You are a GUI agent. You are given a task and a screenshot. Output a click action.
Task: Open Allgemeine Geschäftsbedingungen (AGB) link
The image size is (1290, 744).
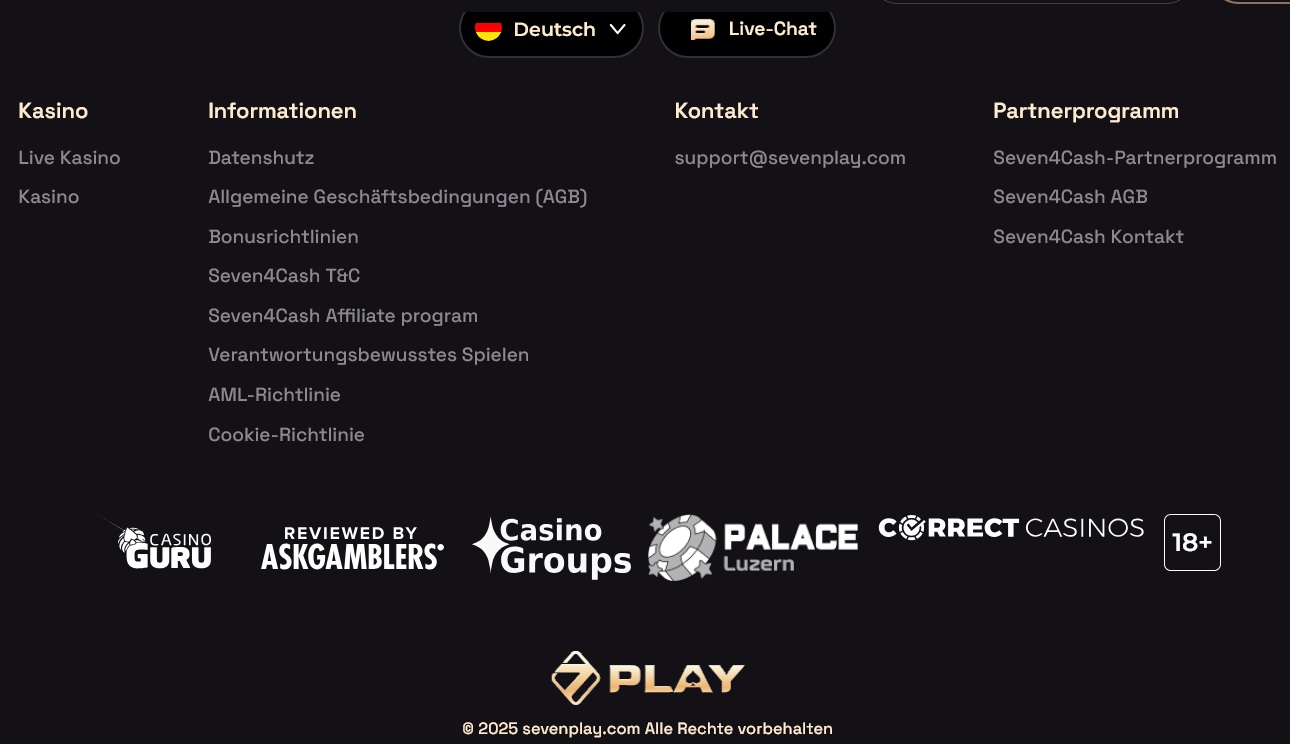pyautogui.click(x=398, y=197)
